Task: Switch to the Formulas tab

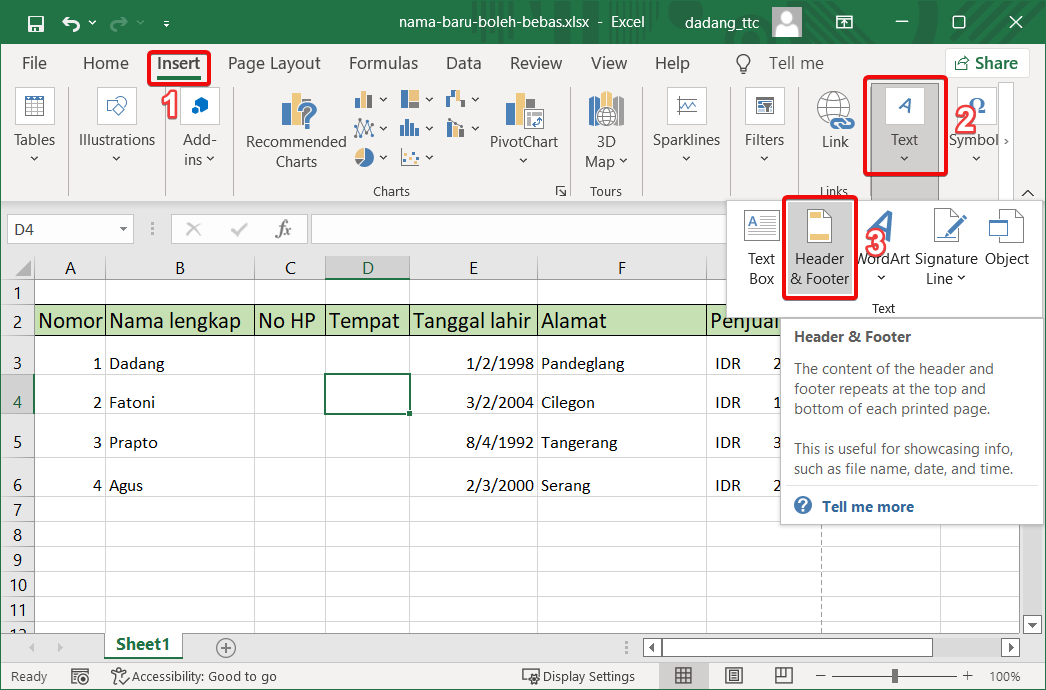Action: pos(383,63)
